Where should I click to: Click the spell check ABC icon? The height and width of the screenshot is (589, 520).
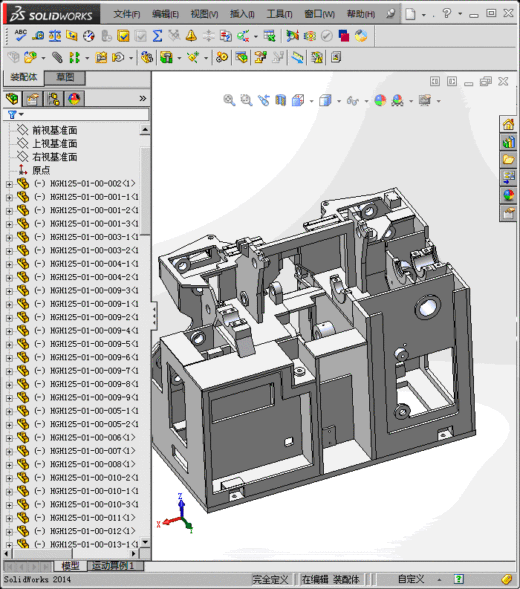pos(20,36)
